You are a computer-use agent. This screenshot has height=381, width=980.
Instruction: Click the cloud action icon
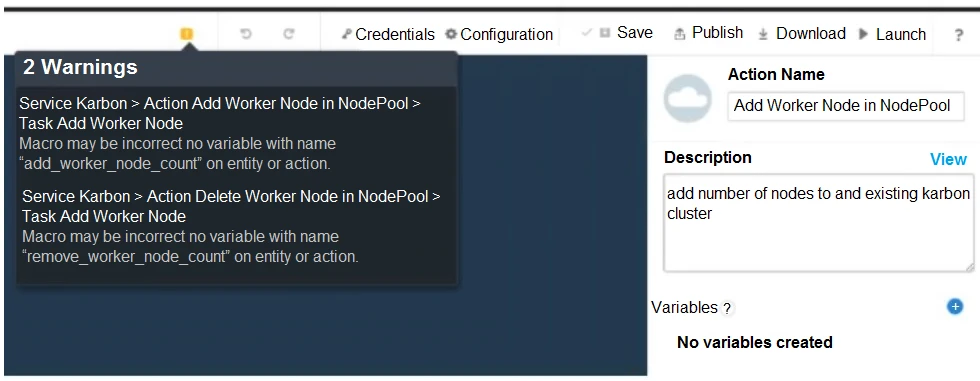point(688,98)
